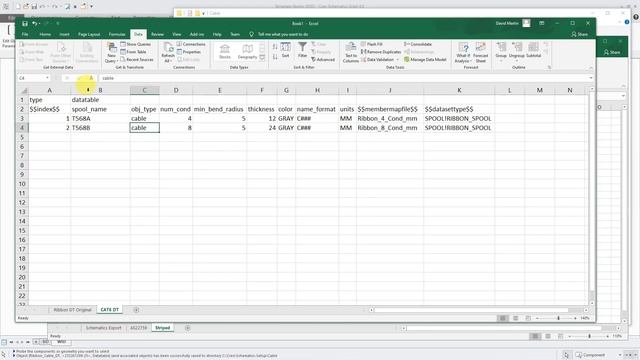The image size is (640, 360).
Task: Open the Name Box dropdown arrow
Action: (x=47, y=78)
